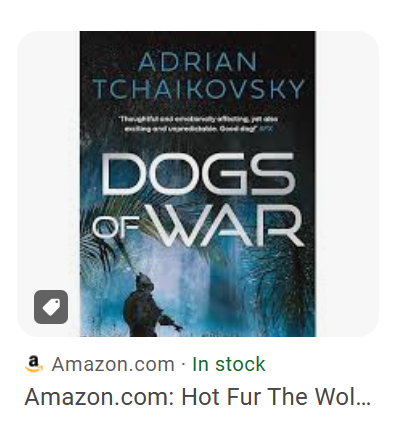Click the light gray card area left of cover
This screenshot has height=421, width=400.
[48, 167]
